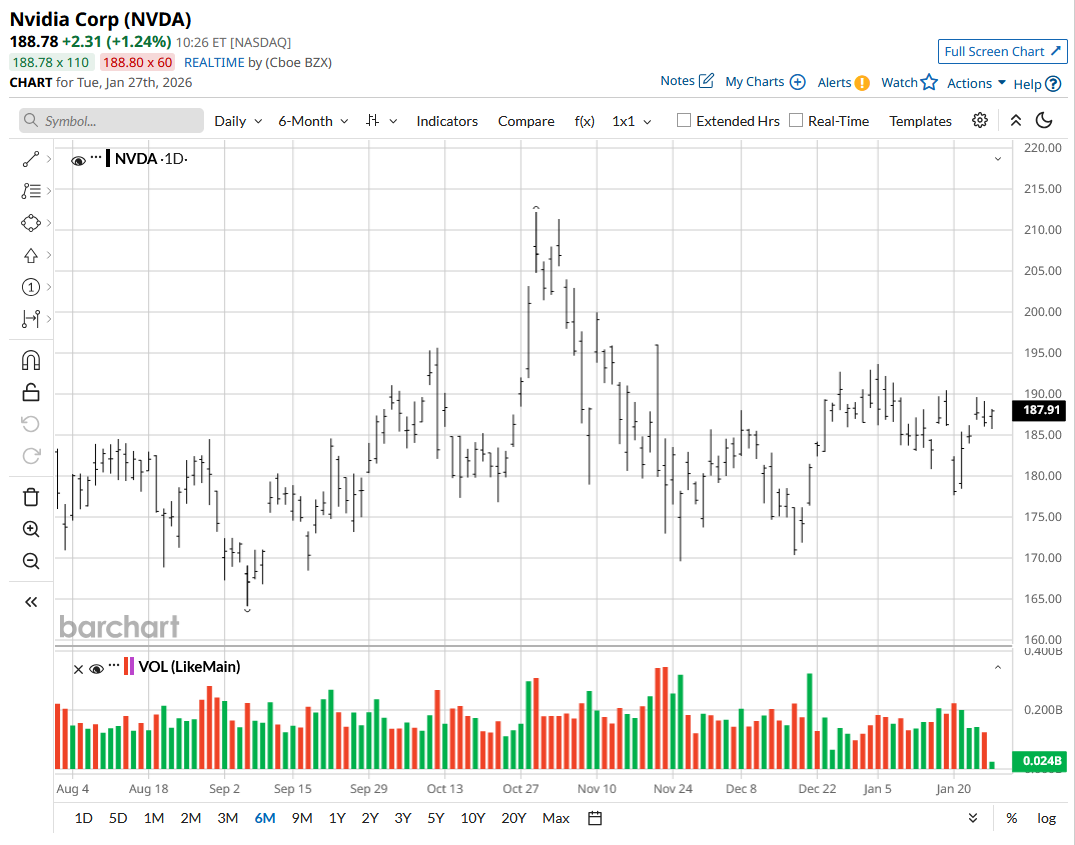
Task: Select the trend line drawing tool
Action: (31, 159)
